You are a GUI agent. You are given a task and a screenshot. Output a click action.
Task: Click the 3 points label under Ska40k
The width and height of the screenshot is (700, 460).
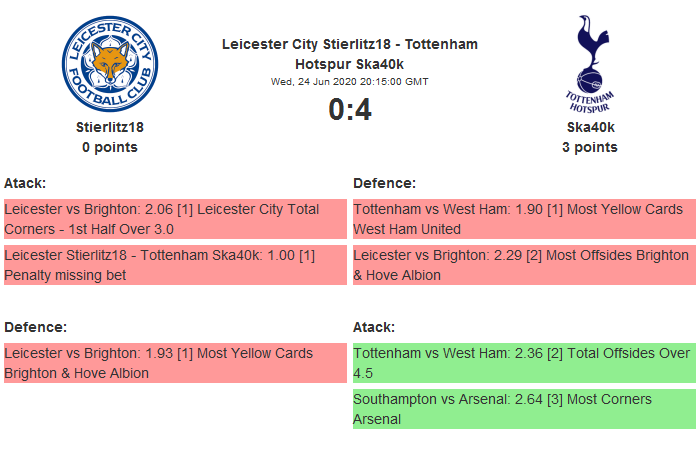point(590,147)
